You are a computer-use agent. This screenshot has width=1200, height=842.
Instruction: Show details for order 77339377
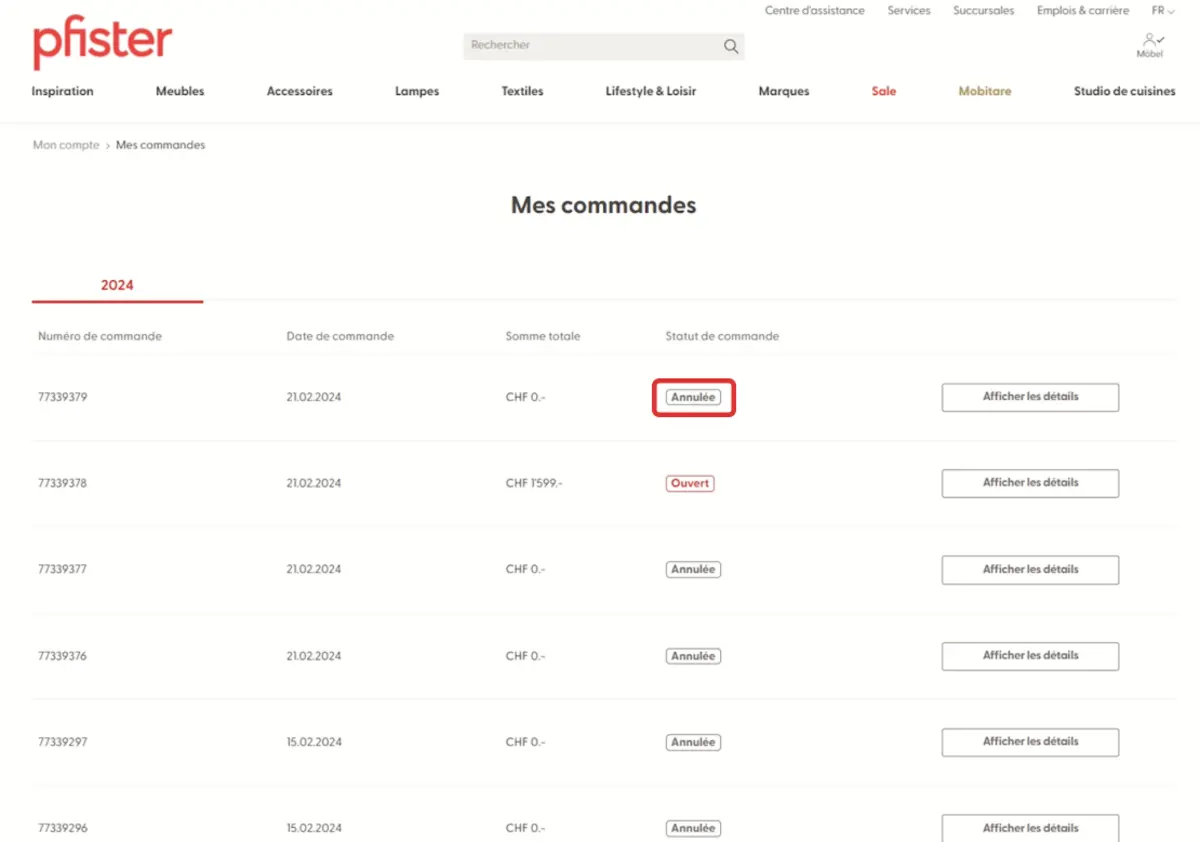[1030, 570]
